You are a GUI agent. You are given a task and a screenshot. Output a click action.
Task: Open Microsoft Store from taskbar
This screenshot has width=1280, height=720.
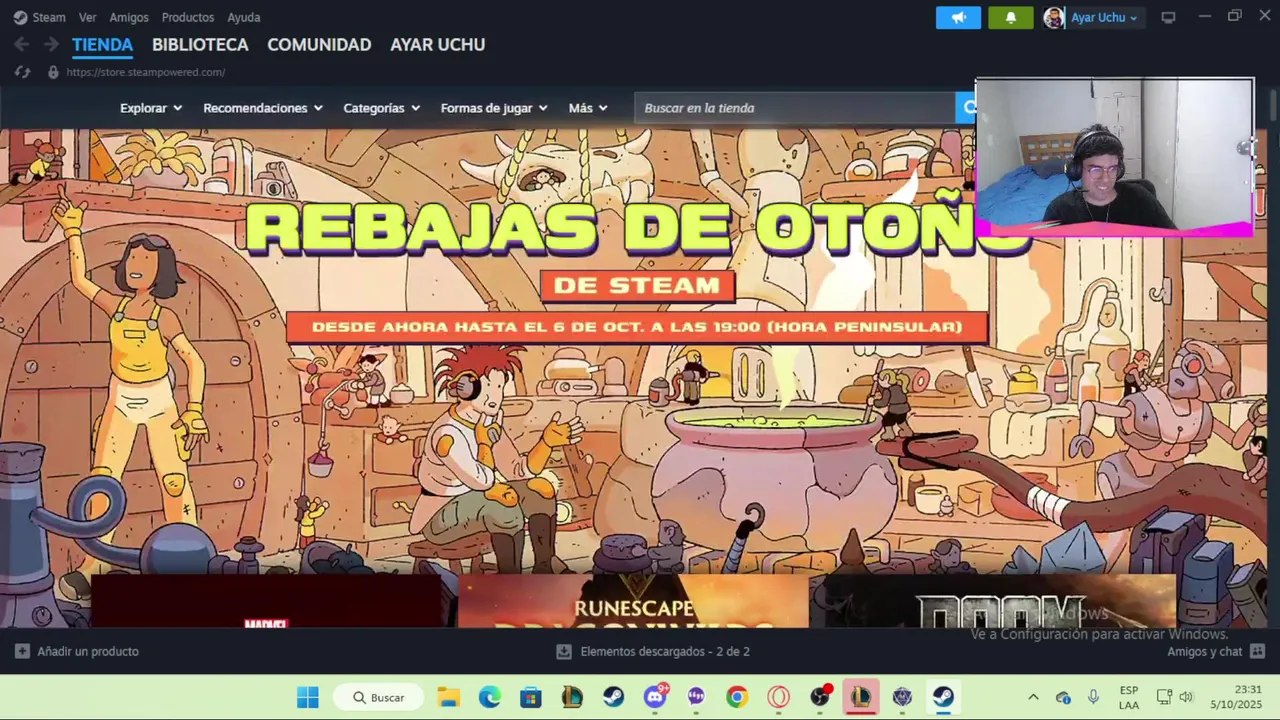click(530, 697)
